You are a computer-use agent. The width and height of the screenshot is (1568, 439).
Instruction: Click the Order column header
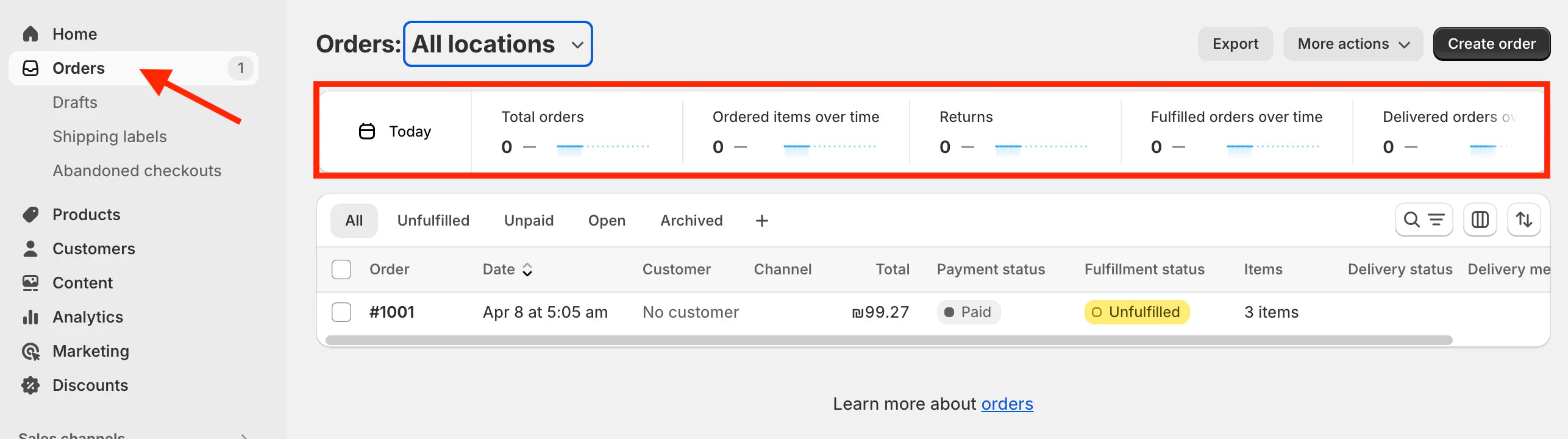(x=389, y=269)
